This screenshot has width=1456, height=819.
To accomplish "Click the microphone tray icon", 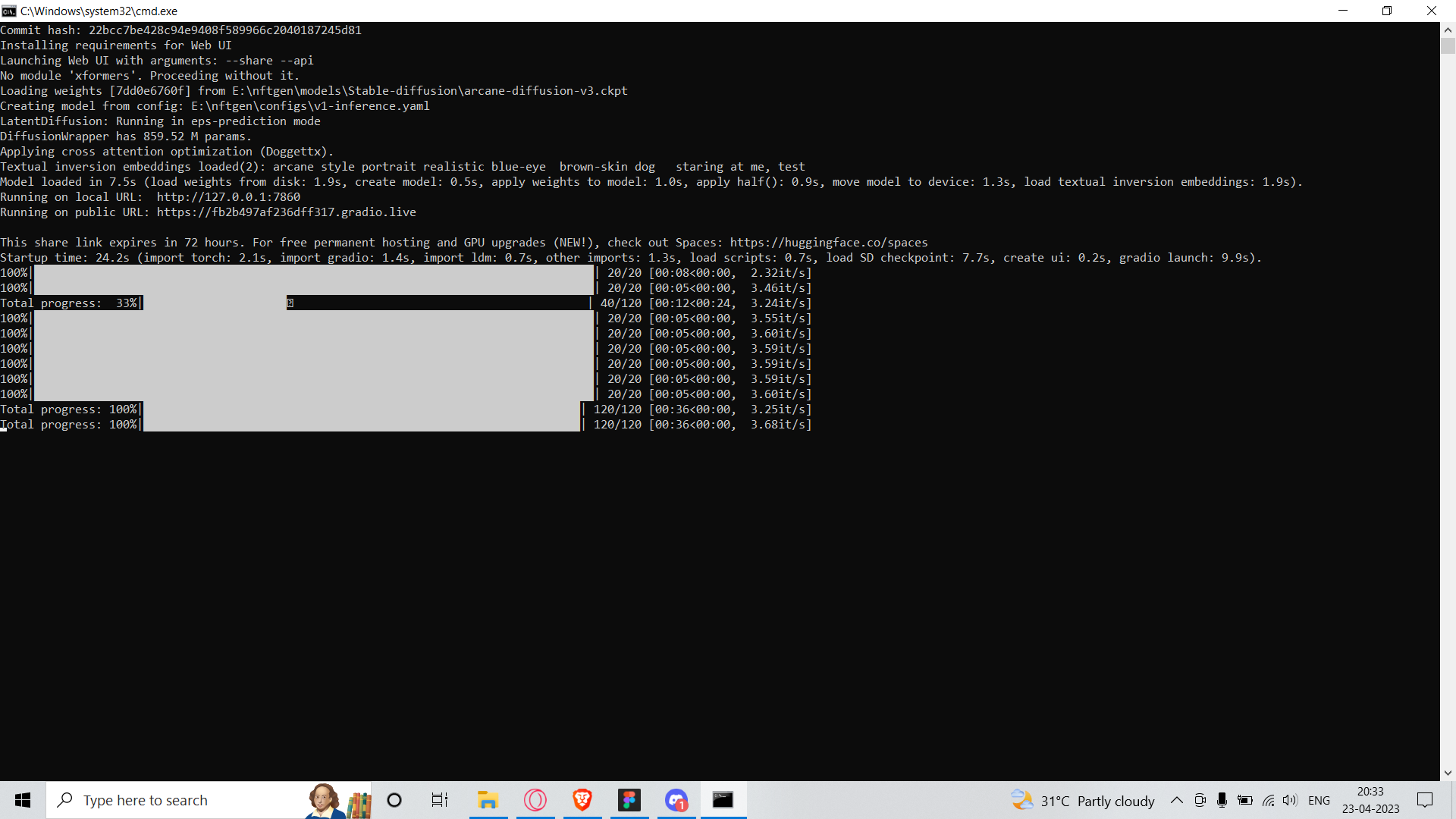I will tap(1222, 800).
